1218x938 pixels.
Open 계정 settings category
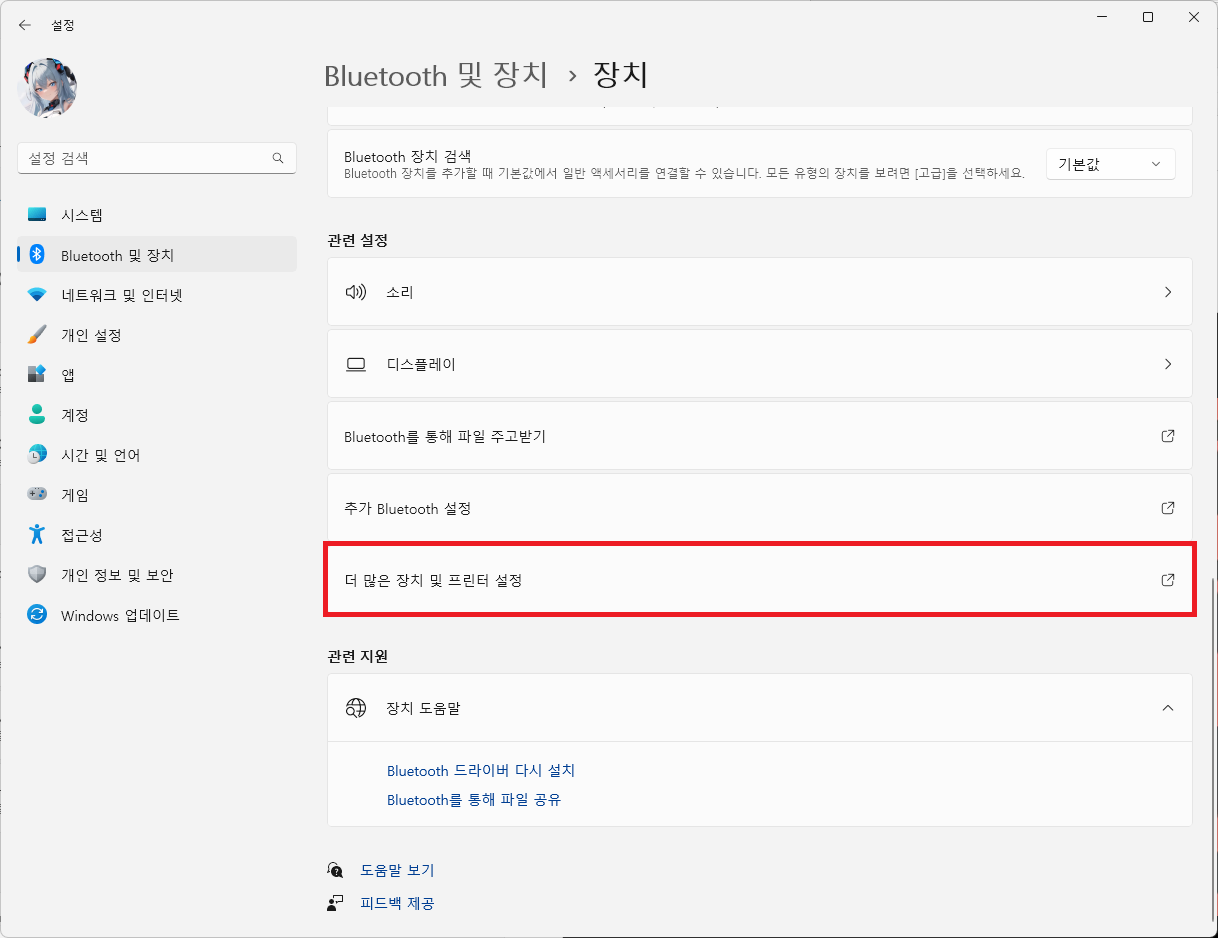[x=157, y=415]
